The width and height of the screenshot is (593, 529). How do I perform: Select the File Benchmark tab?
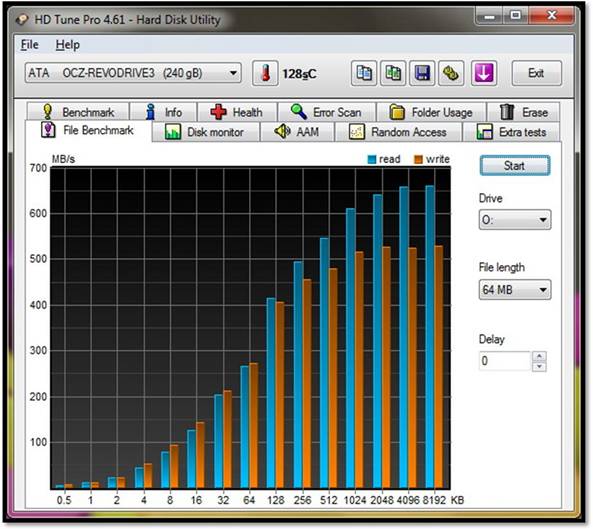coord(88,131)
